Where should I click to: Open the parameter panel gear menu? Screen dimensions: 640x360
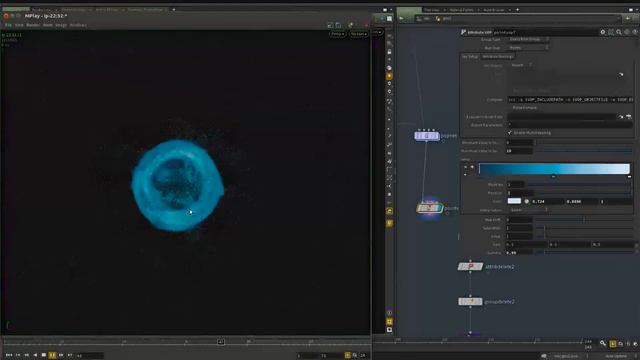pyautogui.click(x=603, y=32)
